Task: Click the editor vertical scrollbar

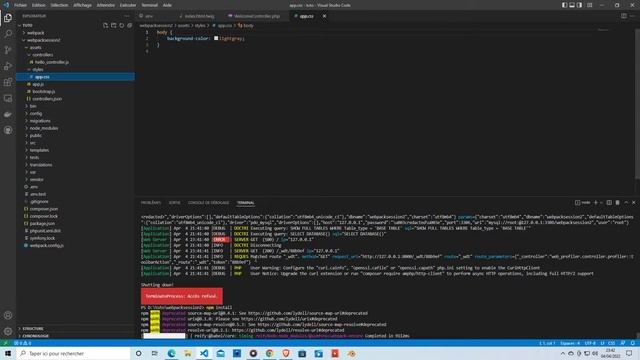Action: point(637,105)
